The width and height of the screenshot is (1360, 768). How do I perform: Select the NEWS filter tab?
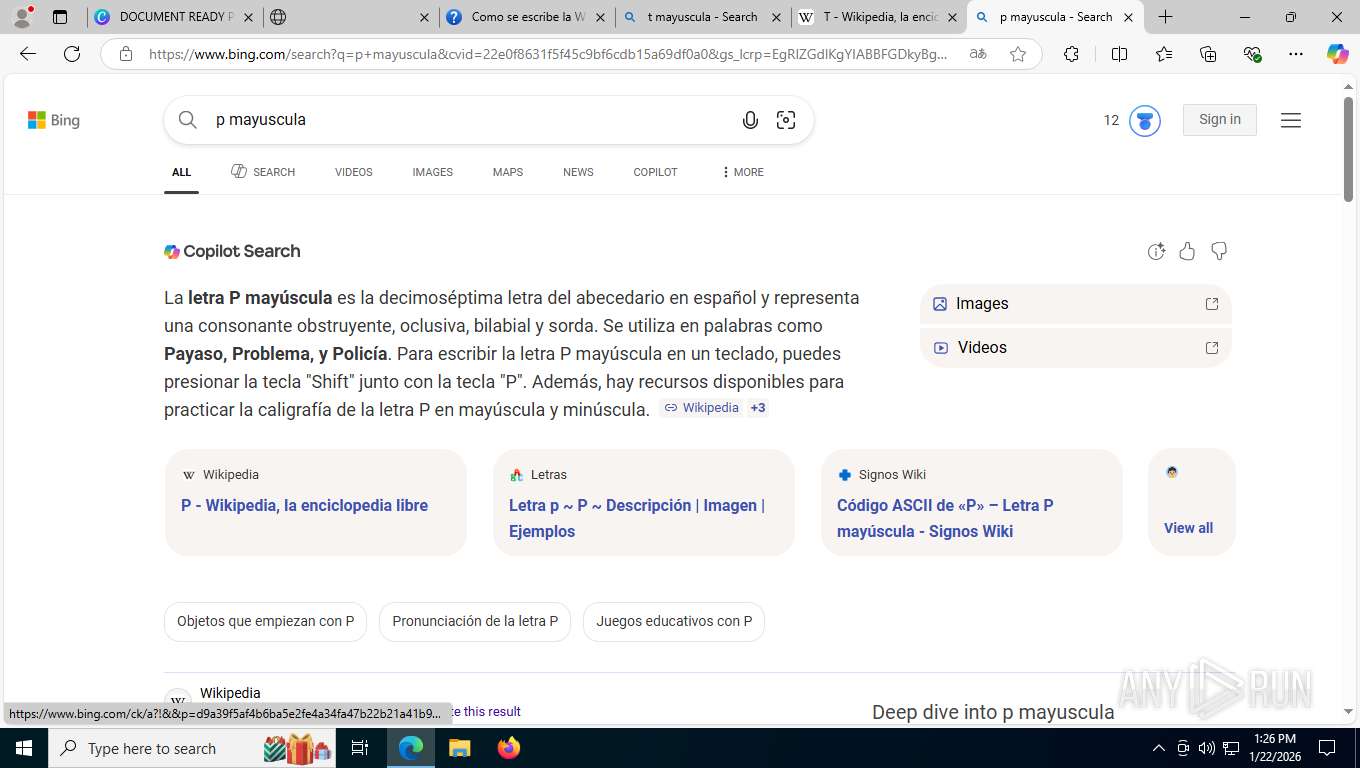[x=578, y=172]
